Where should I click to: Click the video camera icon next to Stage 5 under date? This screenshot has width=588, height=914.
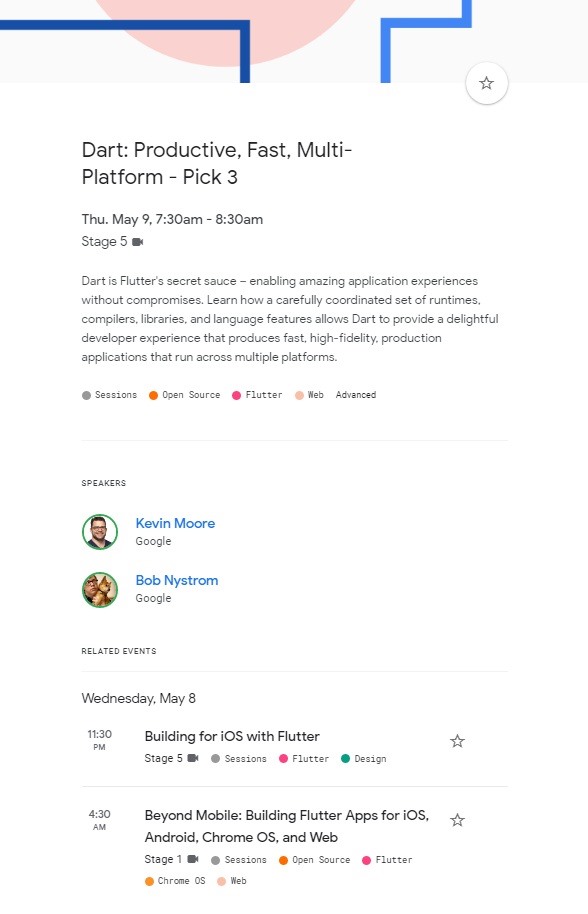[x=138, y=241]
